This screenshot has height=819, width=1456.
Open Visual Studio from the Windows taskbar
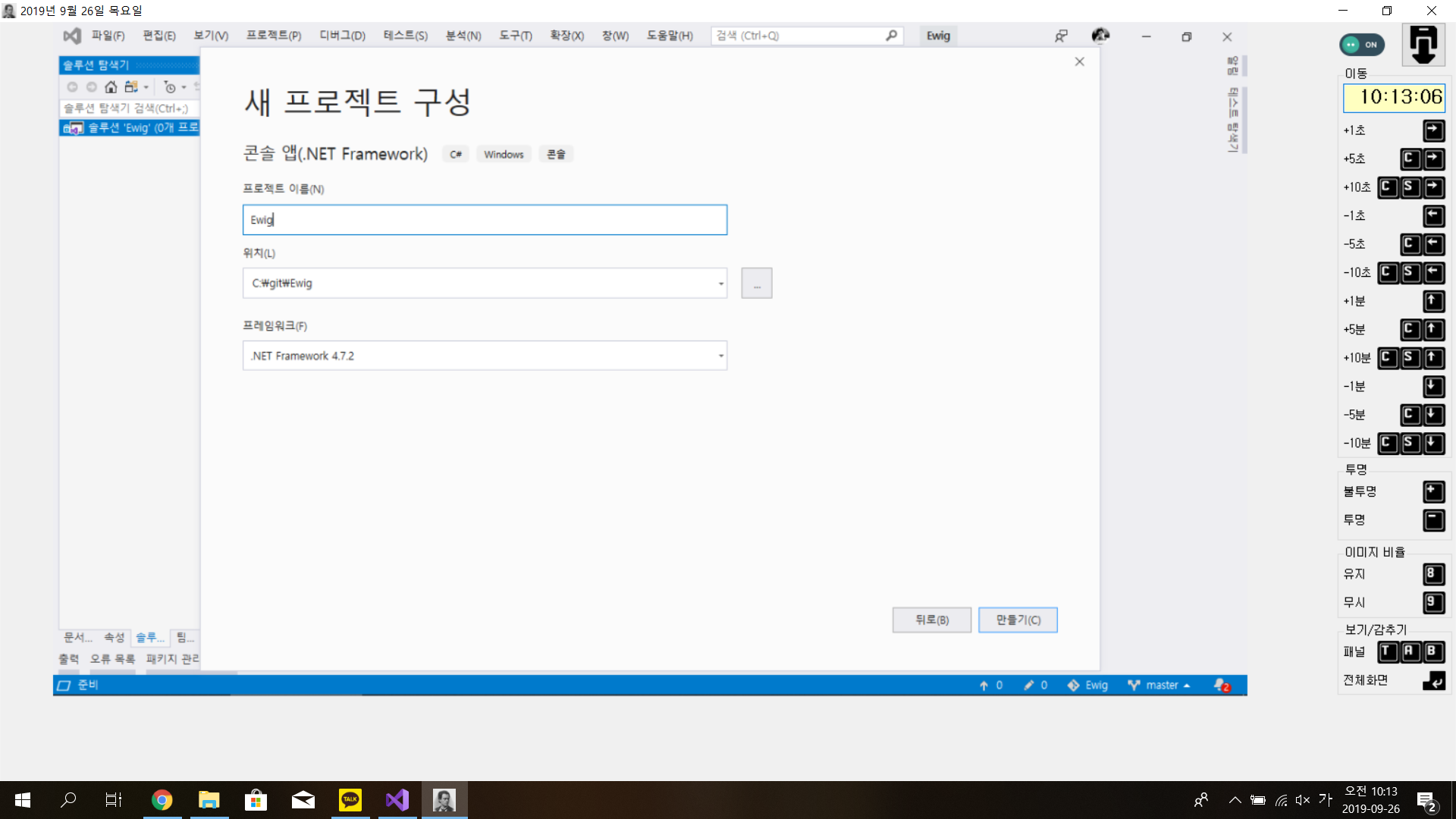[x=397, y=800]
